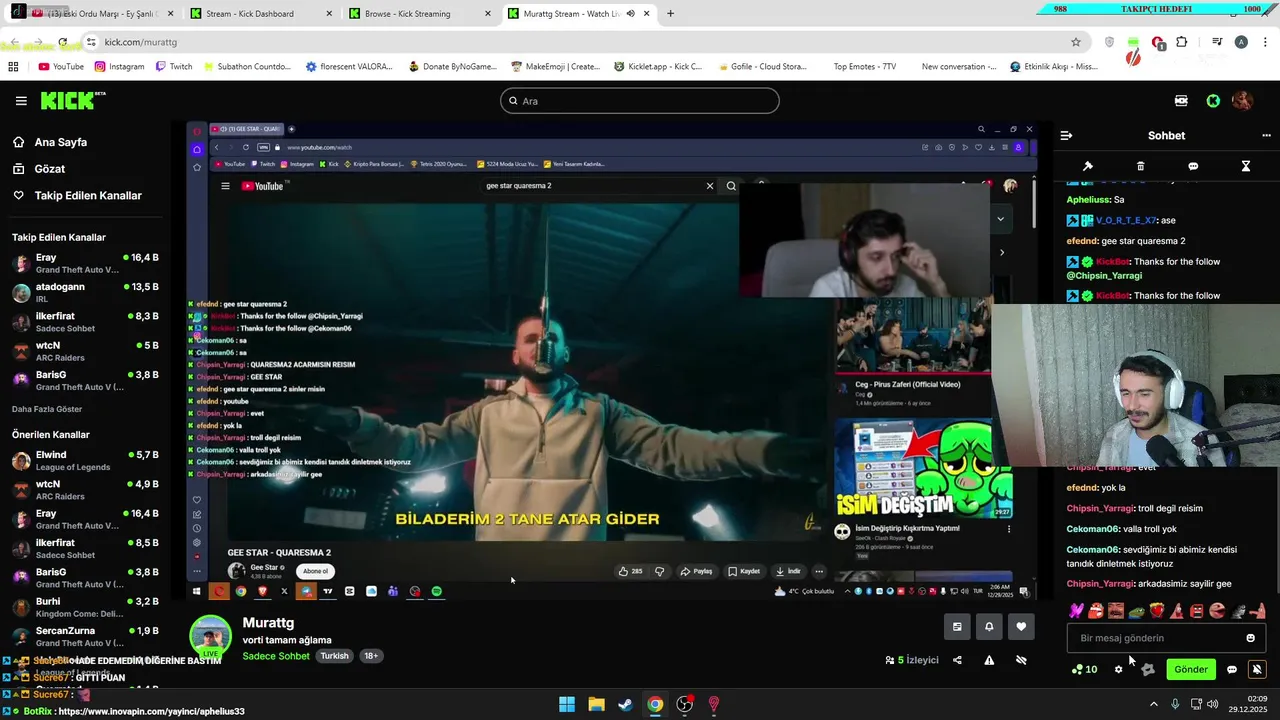This screenshot has width=1280, height=720.
Task: Click the speech bubble icon beside Gönder
Action: click(x=1232, y=669)
